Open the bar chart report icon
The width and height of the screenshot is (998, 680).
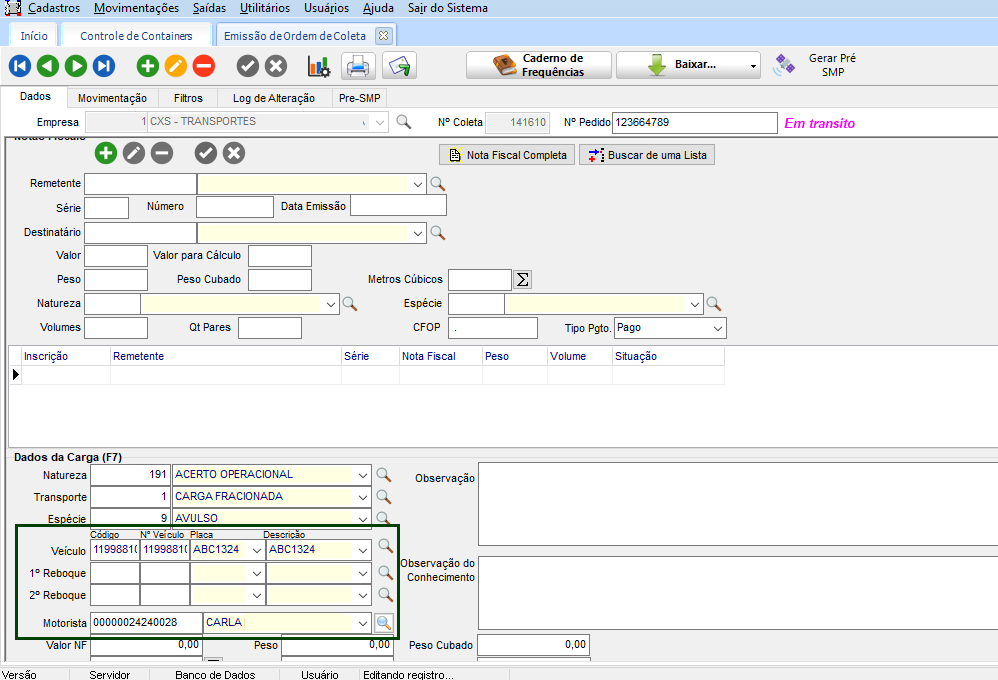click(318, 66)
